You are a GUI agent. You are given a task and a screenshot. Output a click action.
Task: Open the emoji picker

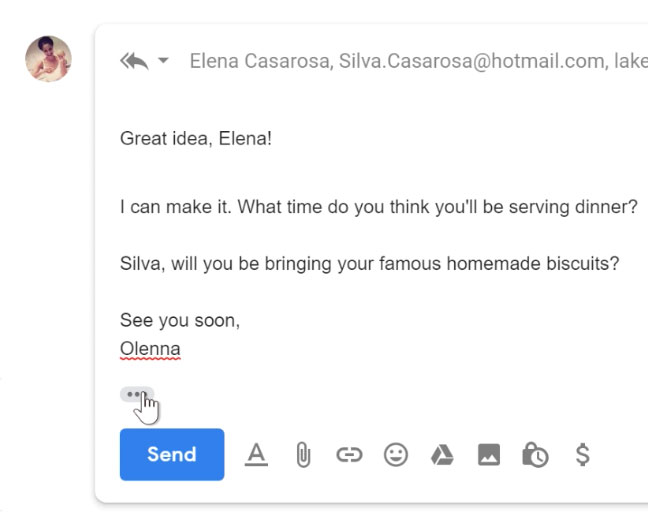pos(396,455)
